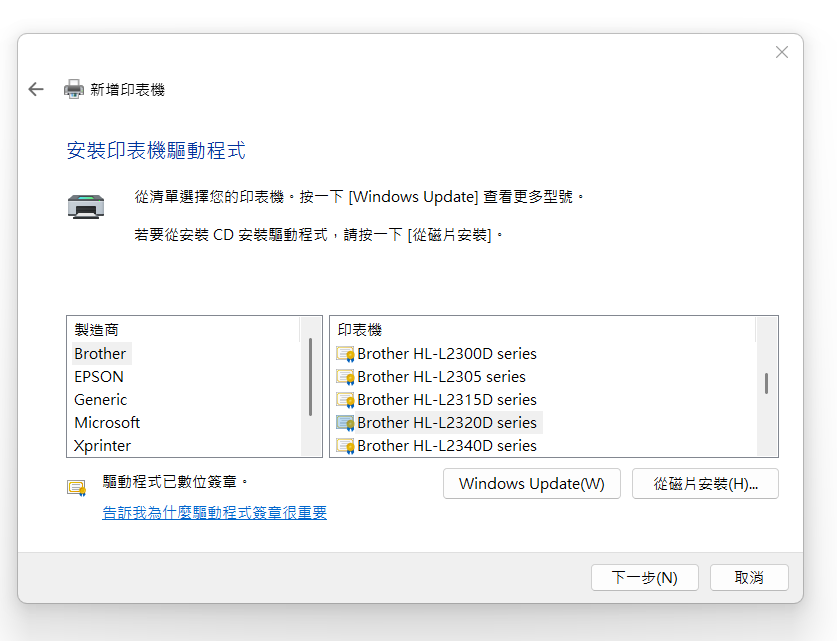
Task: Open 從磁片安裝(H)... install from disk
Action: [705, 484]
